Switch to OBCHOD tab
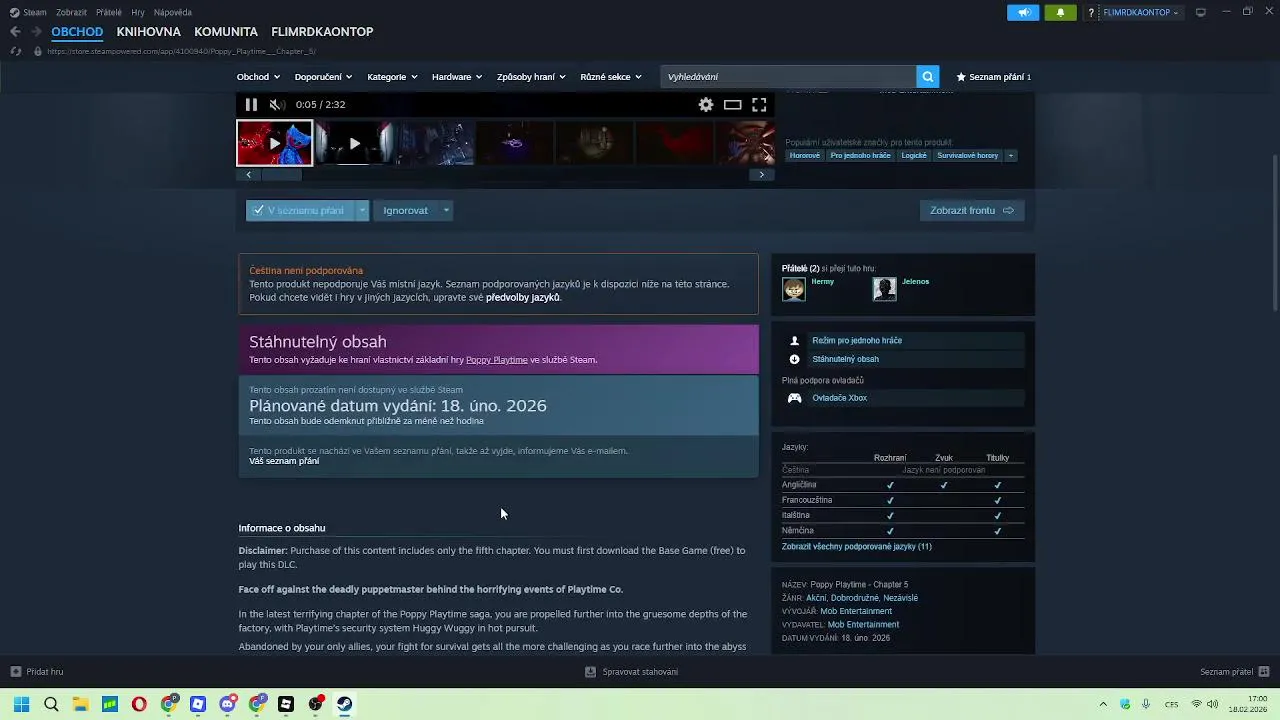1280x720 pixels. pos(77,32)
